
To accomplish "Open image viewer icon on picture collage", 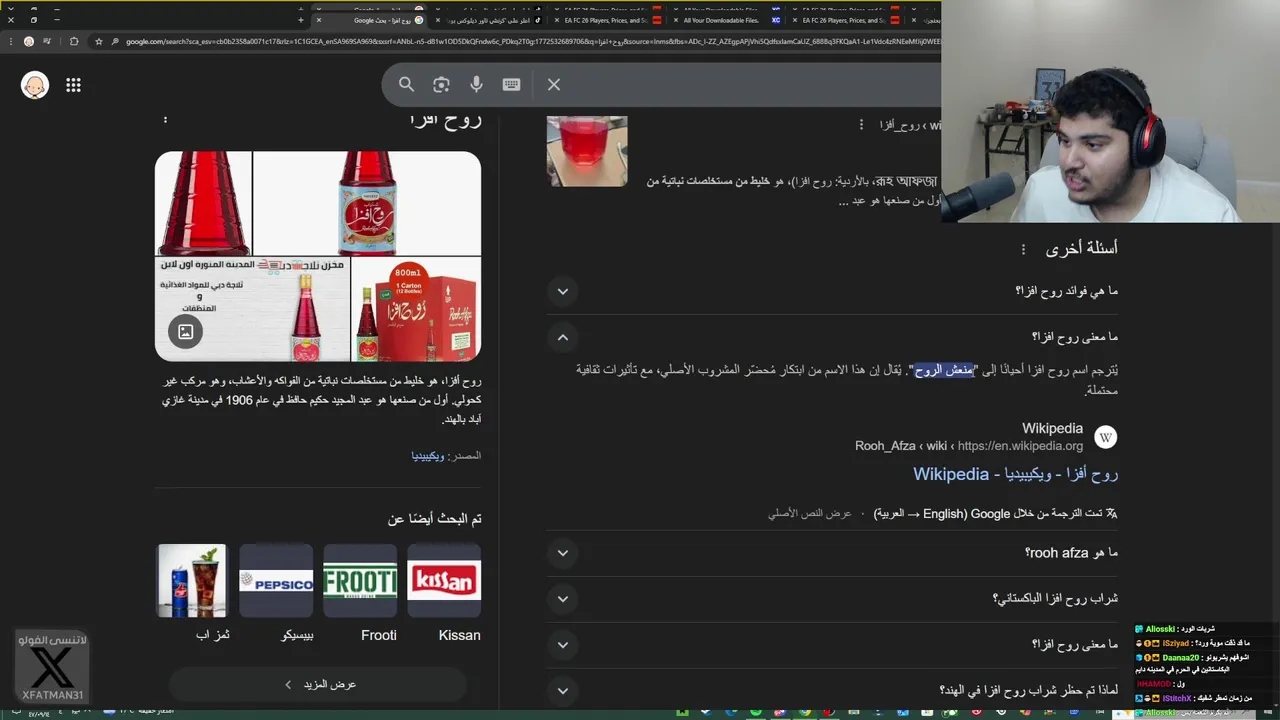I will click(x=186, y=332).
